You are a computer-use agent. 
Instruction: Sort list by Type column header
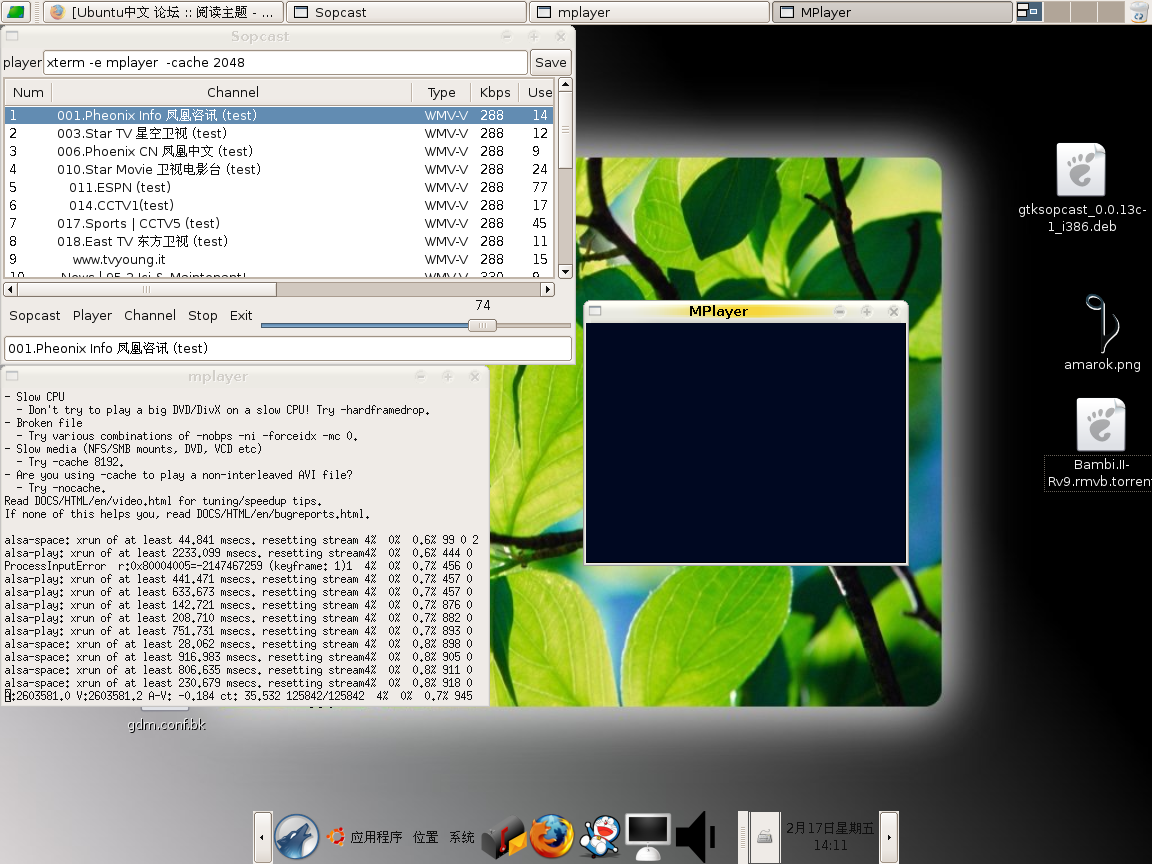tap(442, 92)
